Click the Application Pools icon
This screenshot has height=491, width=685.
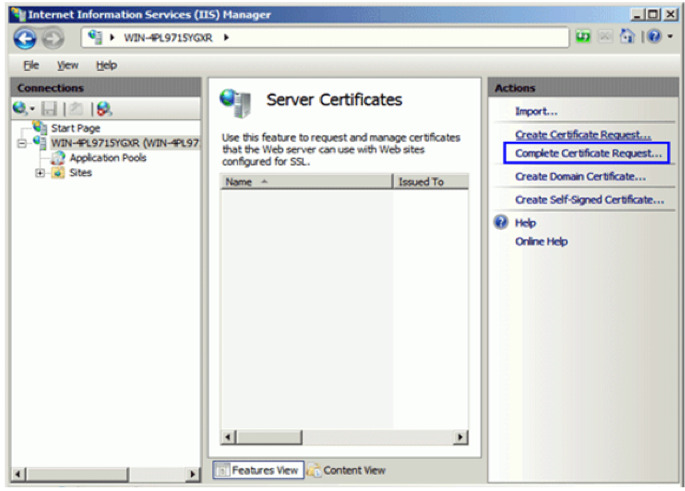[58, 158]
